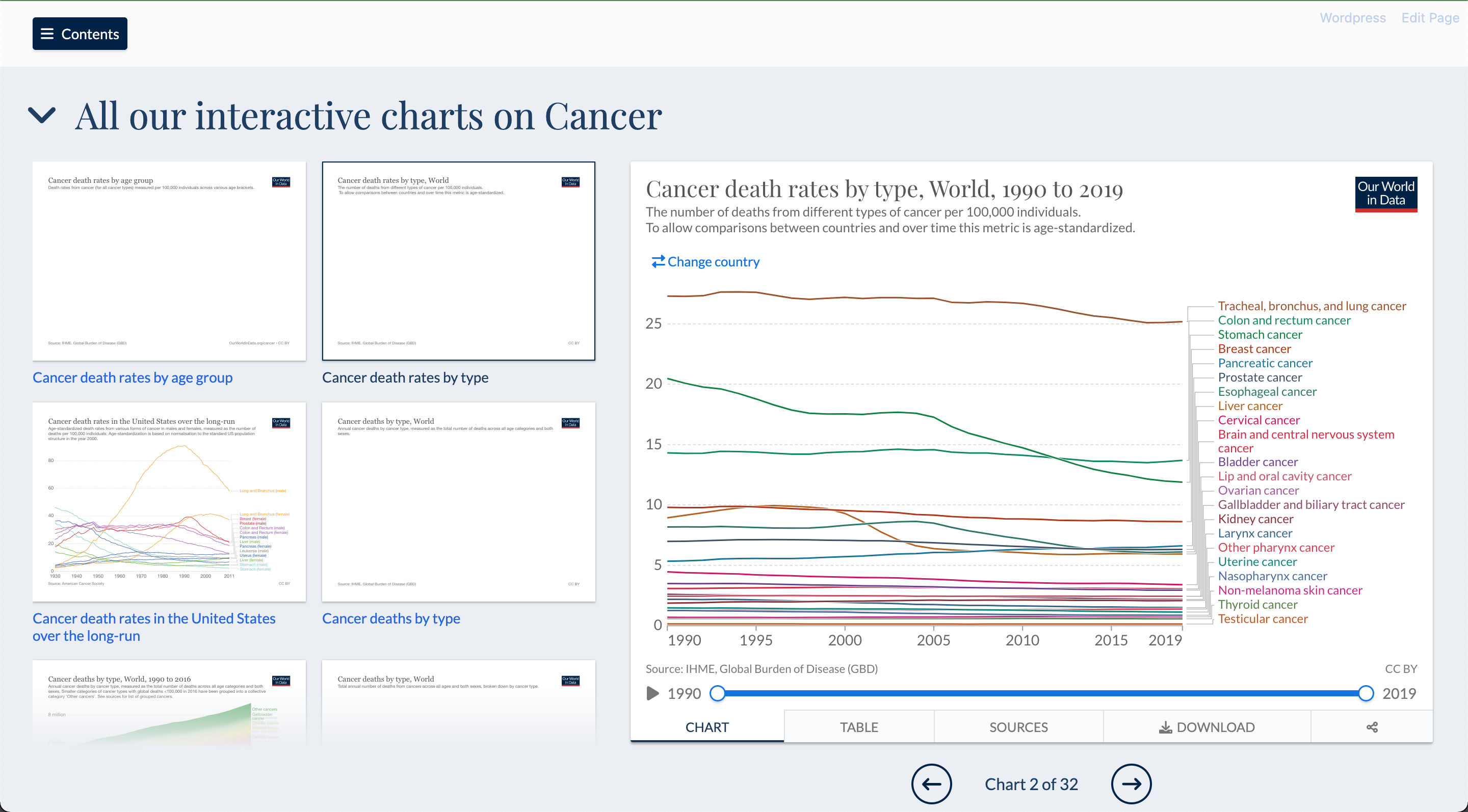Open the Cancer deaths by type chart link
The image size is (1468, 812).
point(391,618)
